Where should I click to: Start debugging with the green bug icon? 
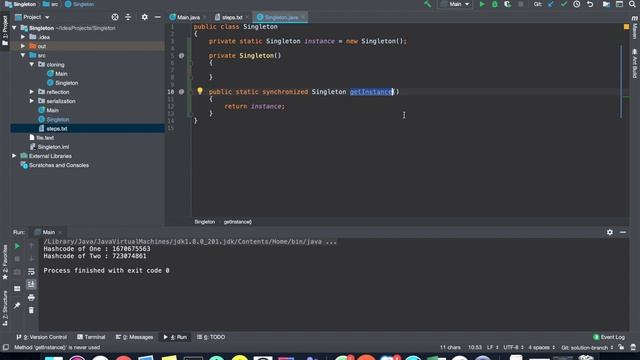click(x=495, y=4)
